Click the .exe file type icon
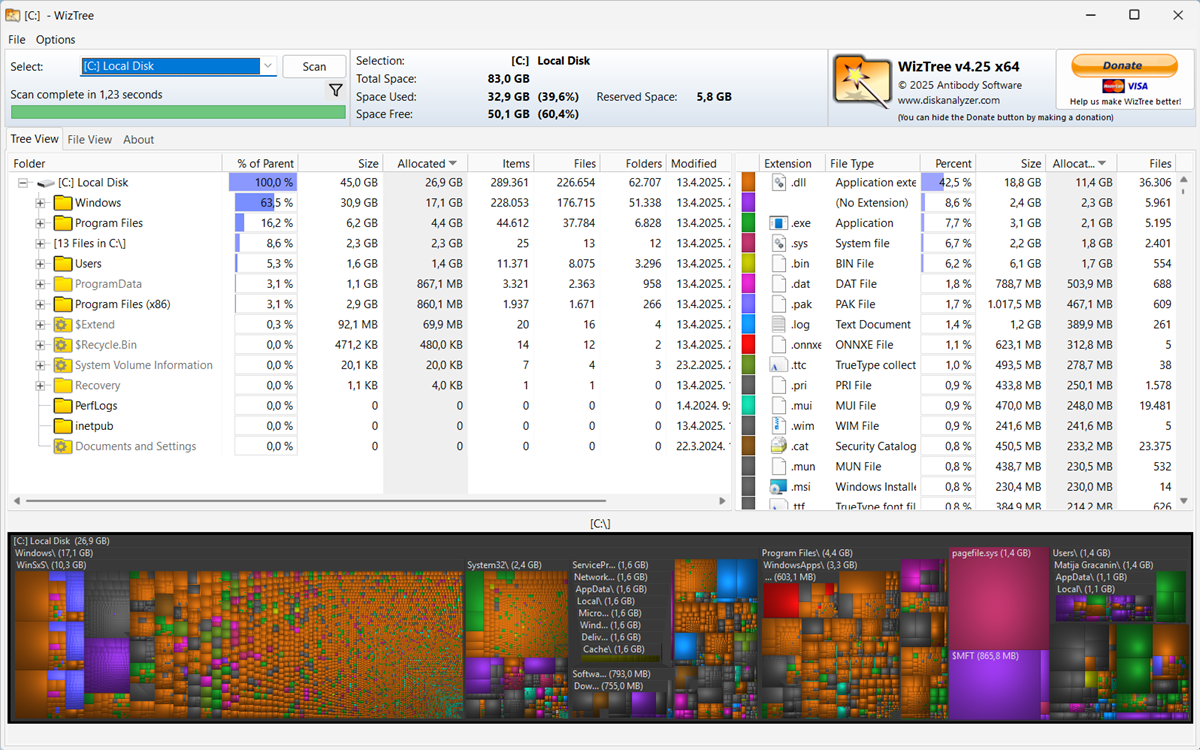The width and height of the screenshot is (1200, 750). (779, 223)
